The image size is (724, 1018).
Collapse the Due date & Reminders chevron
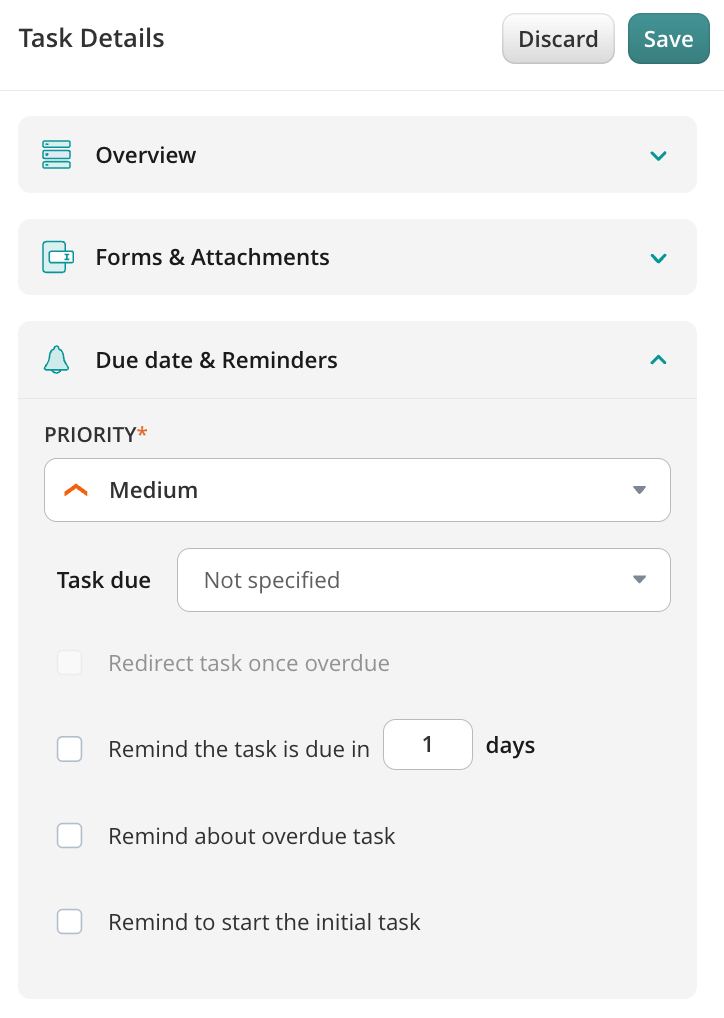point(658,360)
